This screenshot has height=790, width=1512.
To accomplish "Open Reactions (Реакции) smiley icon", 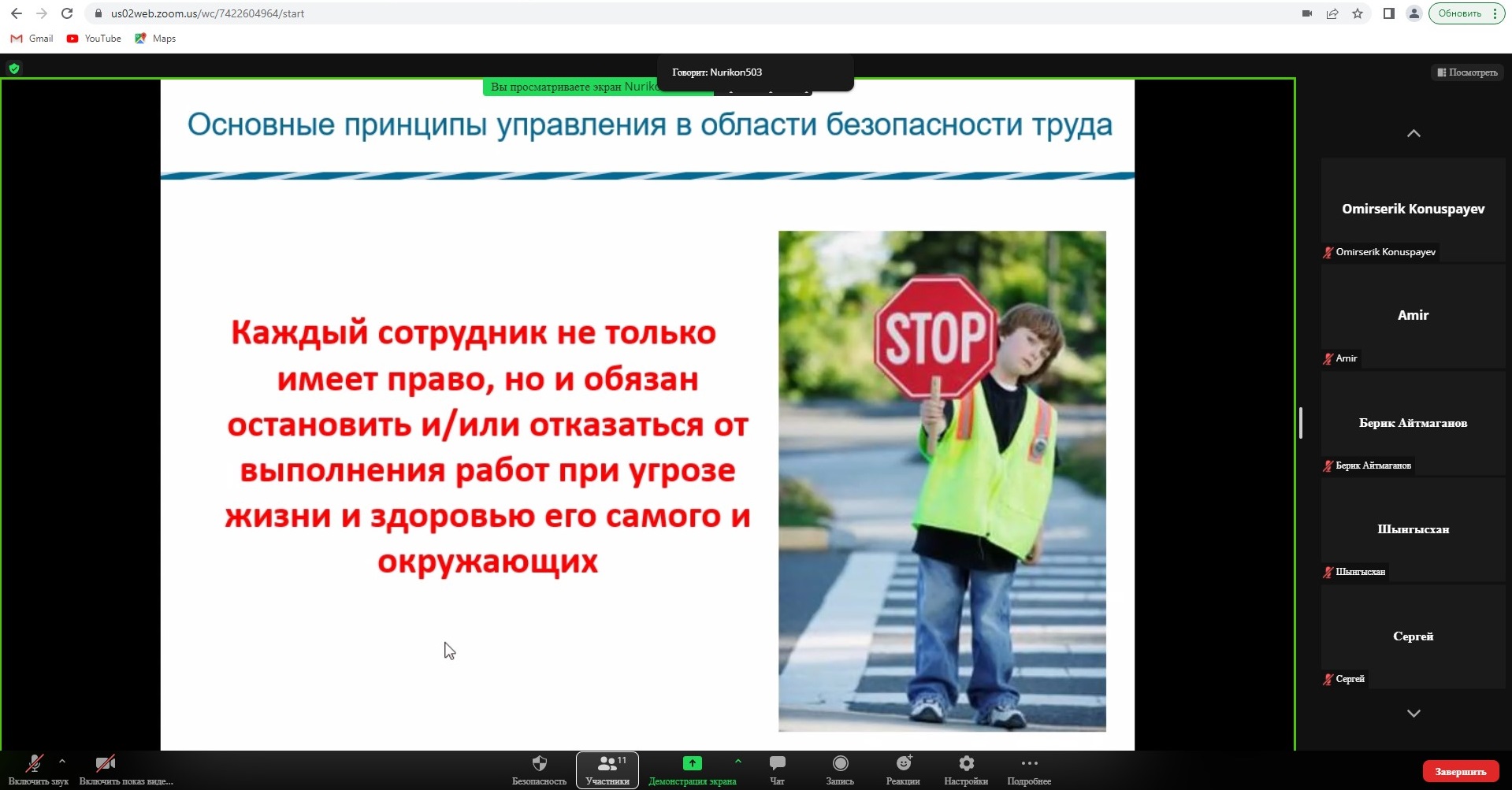I will point(903,764).
